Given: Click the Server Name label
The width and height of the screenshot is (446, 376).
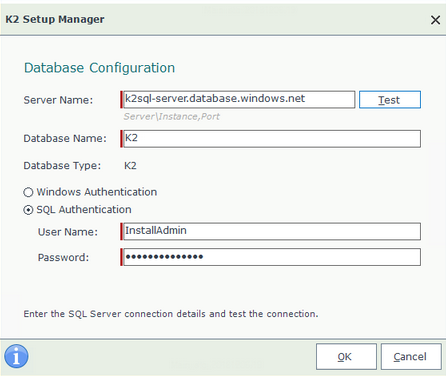Looking at the screenshot, I should tap(58, 100).
